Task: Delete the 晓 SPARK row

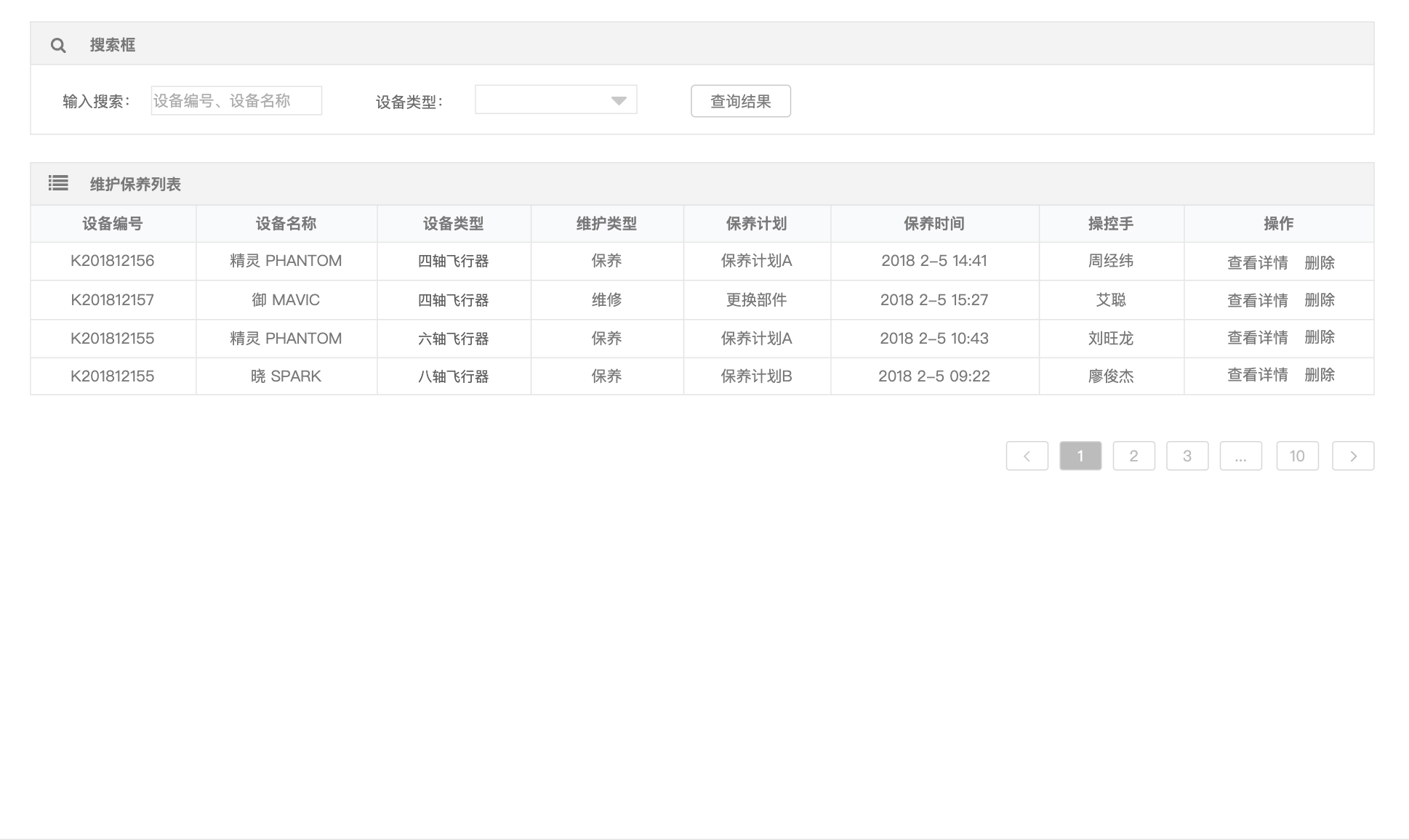Action: tap(1319, 375)
